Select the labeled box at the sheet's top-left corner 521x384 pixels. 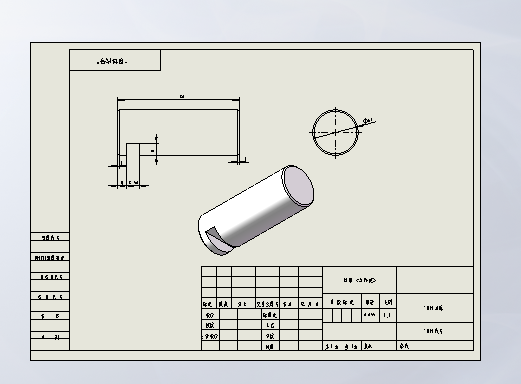[115, 60]
